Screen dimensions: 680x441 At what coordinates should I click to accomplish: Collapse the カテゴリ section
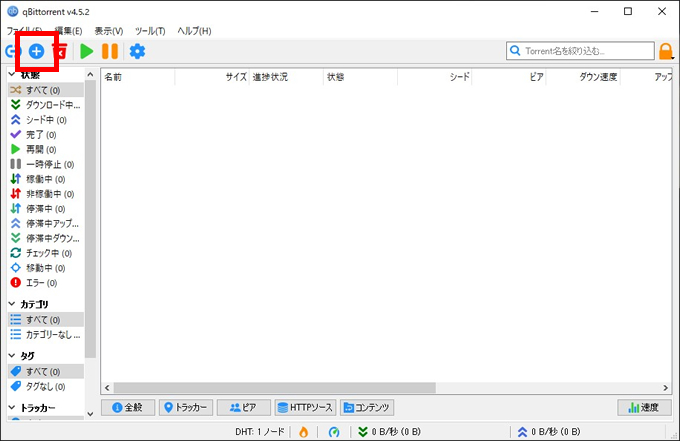tap(12, 304)
